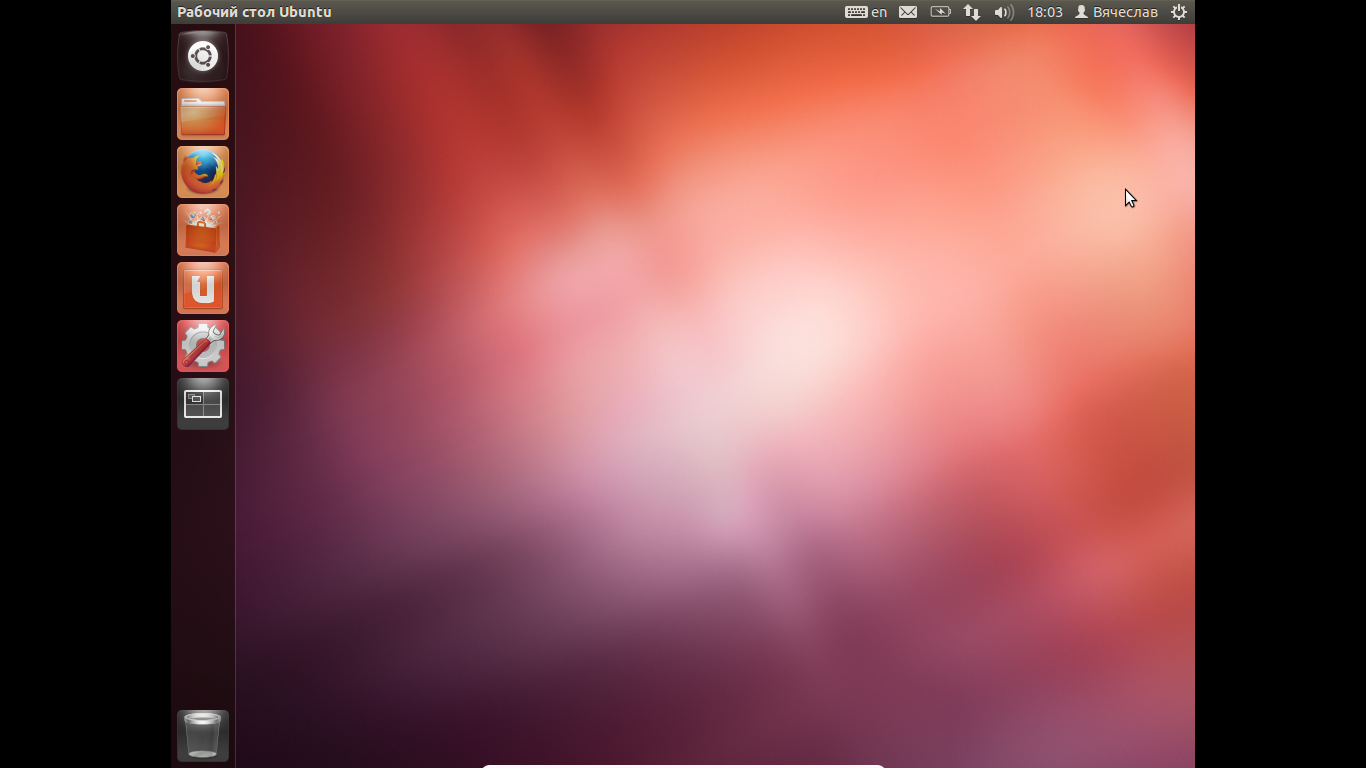Screen dimensions: 1366x768
Task: Open keyboard layout indicator showing en
Action: (866, 12)
